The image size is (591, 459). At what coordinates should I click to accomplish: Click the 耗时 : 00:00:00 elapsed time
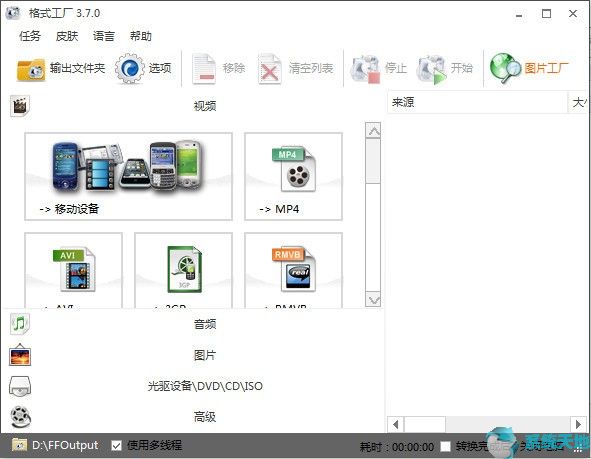click(x=397, y=447)
